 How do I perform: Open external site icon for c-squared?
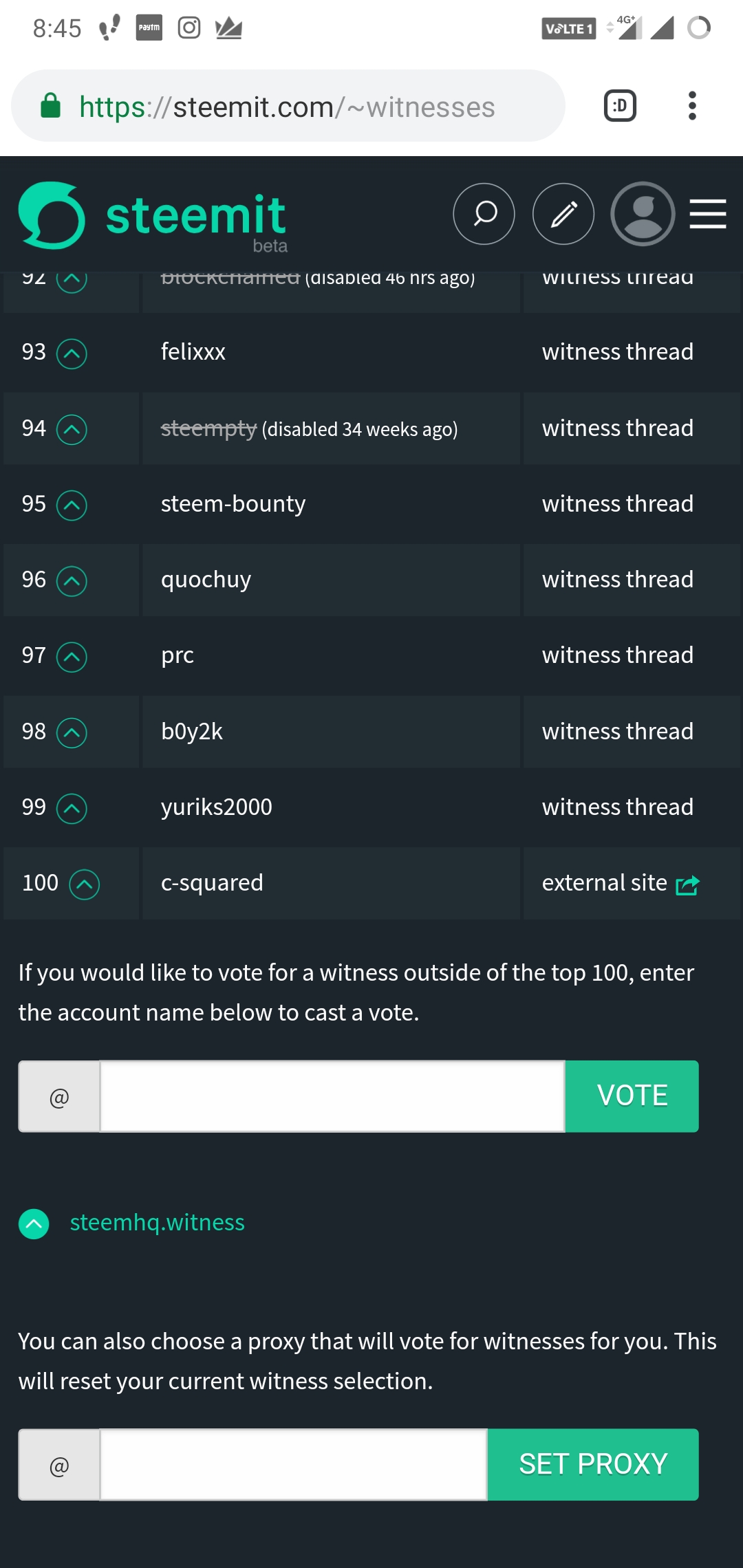coord(687,884)
